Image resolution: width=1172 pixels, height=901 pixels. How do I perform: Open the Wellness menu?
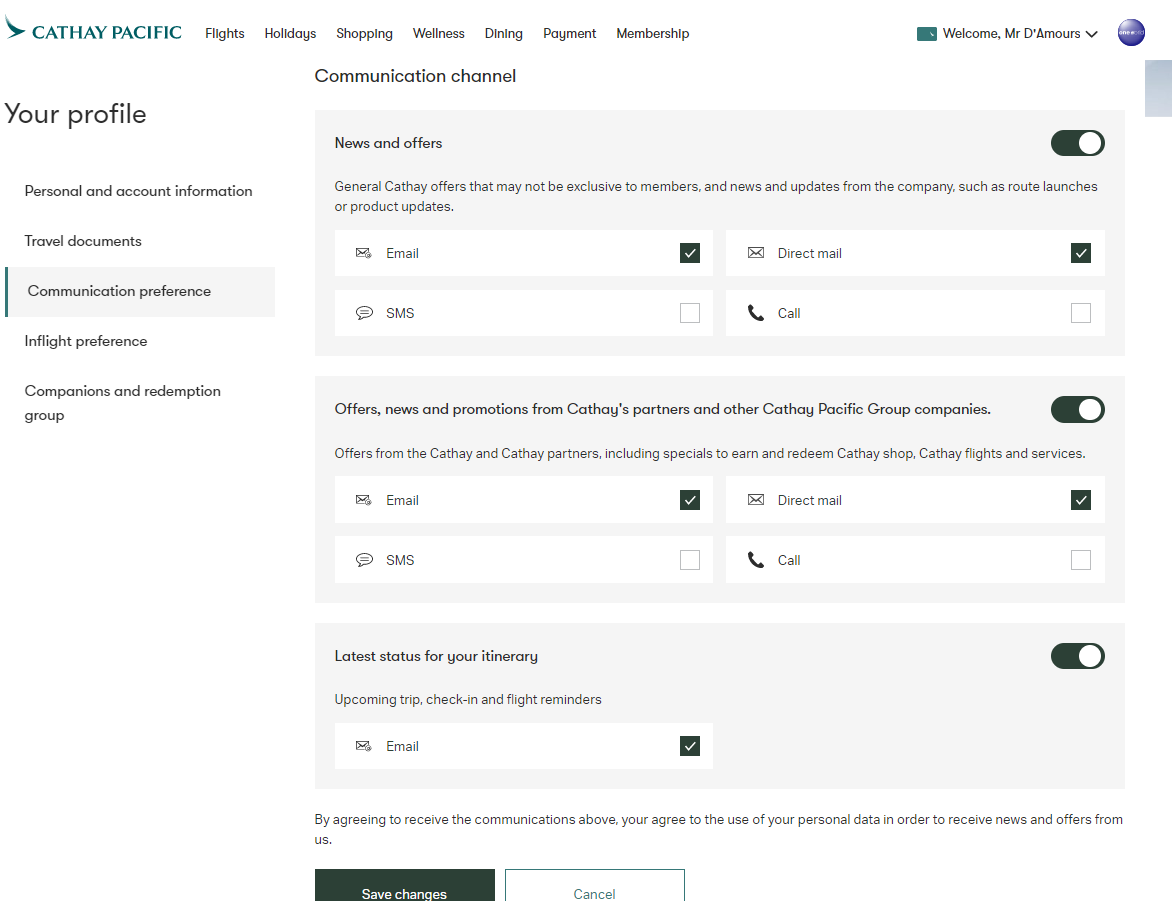439,34
